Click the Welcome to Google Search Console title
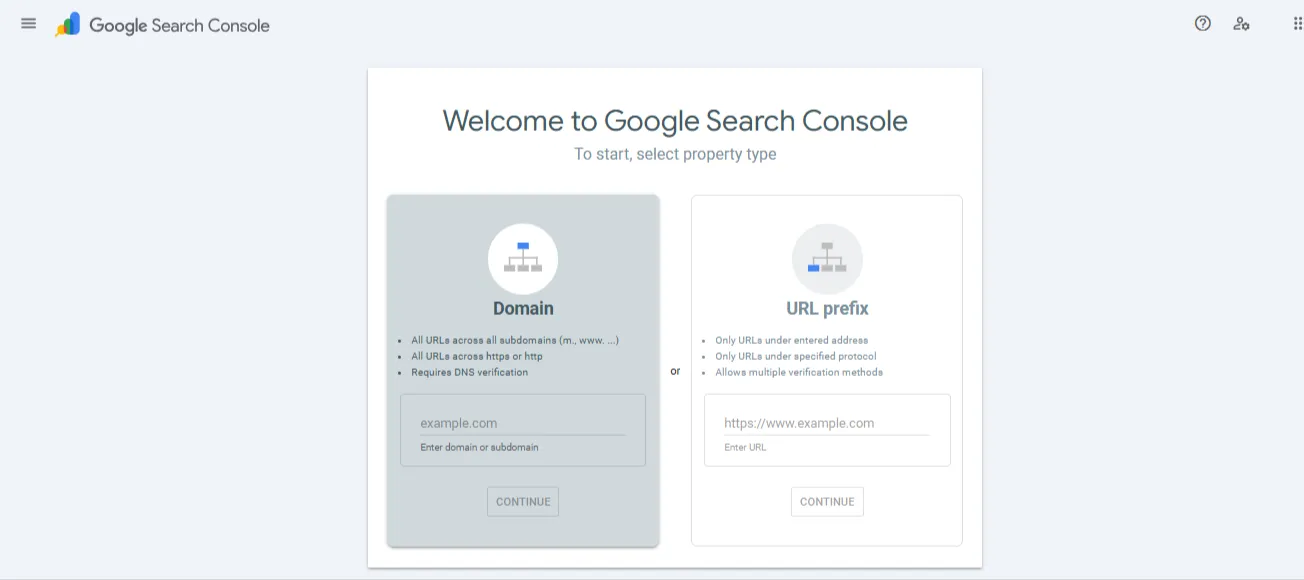Image resolution: width=1304 pixels, height=580 pixels. click(x=674, y=120)
